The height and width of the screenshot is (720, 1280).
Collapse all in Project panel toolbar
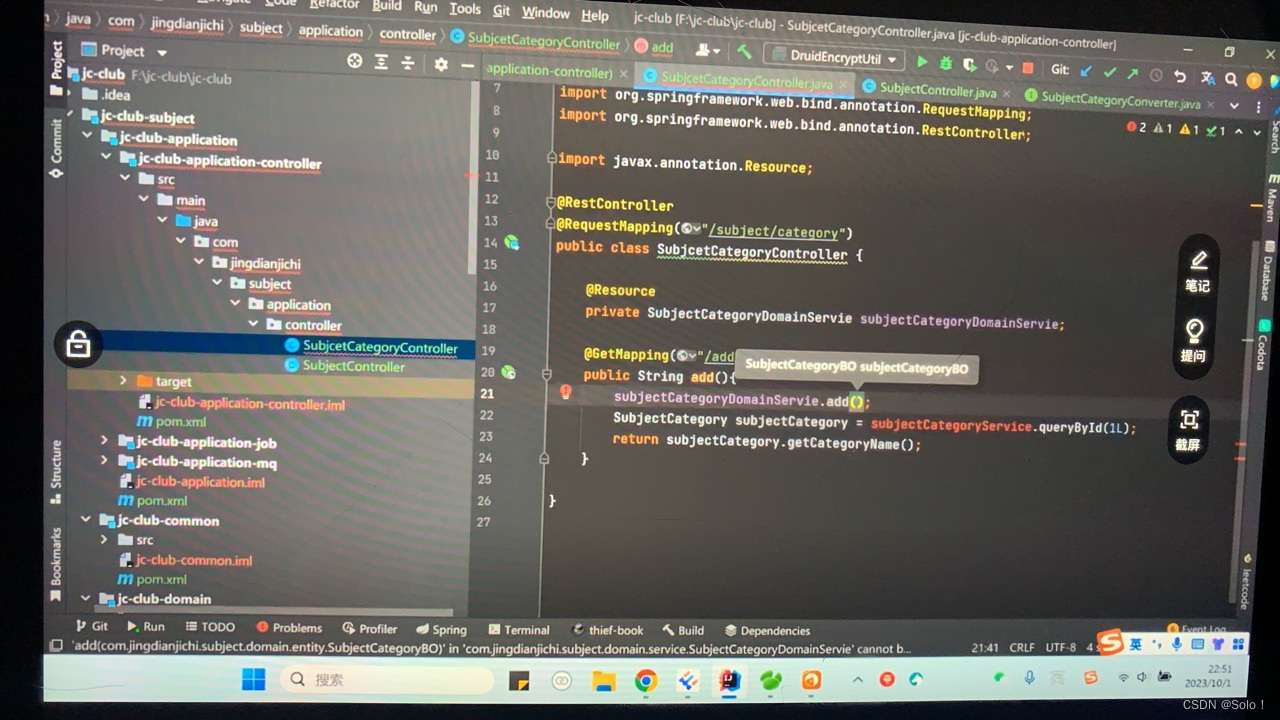coord(407,63)
